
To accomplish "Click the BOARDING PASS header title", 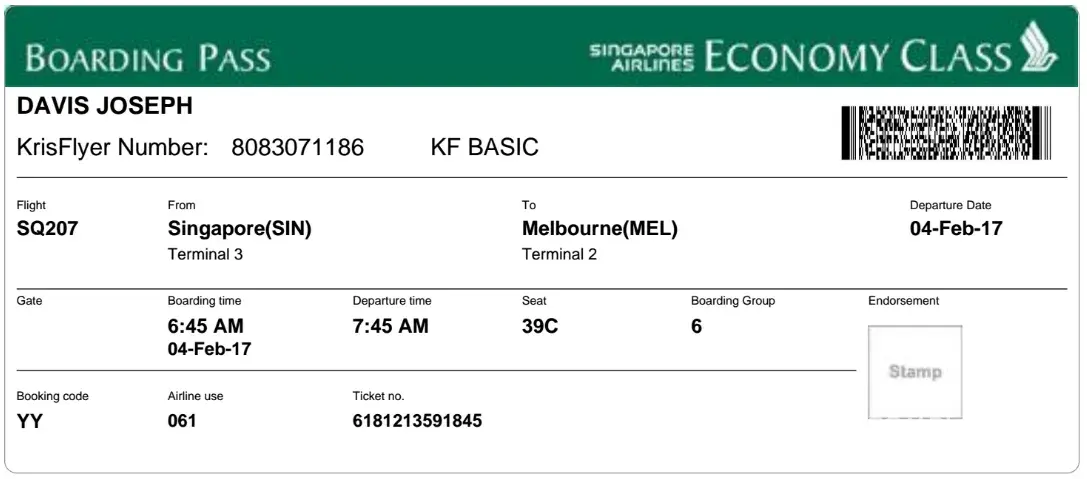I will click(148, 58).
